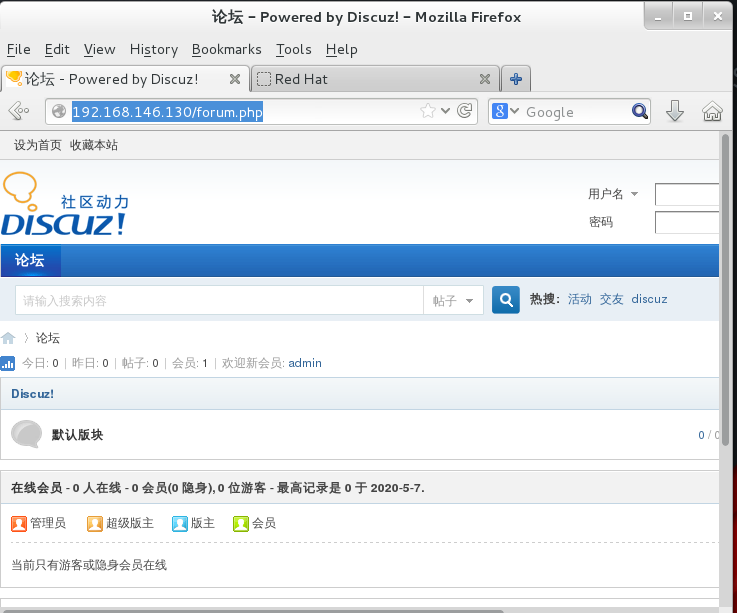Click the Discuz! category header link
This screenshot has width=737, height=613.
(x=32, y=394)
